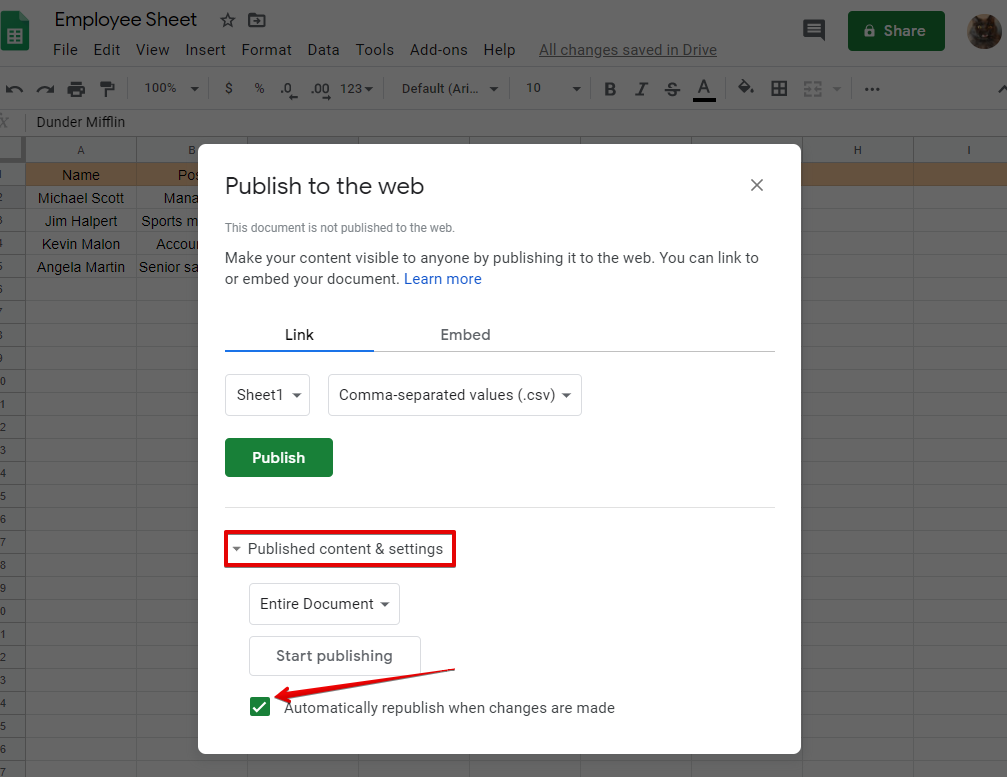Screen dimensions: 1007x777
Task: Click the Print icon
Action: [76, 89]
